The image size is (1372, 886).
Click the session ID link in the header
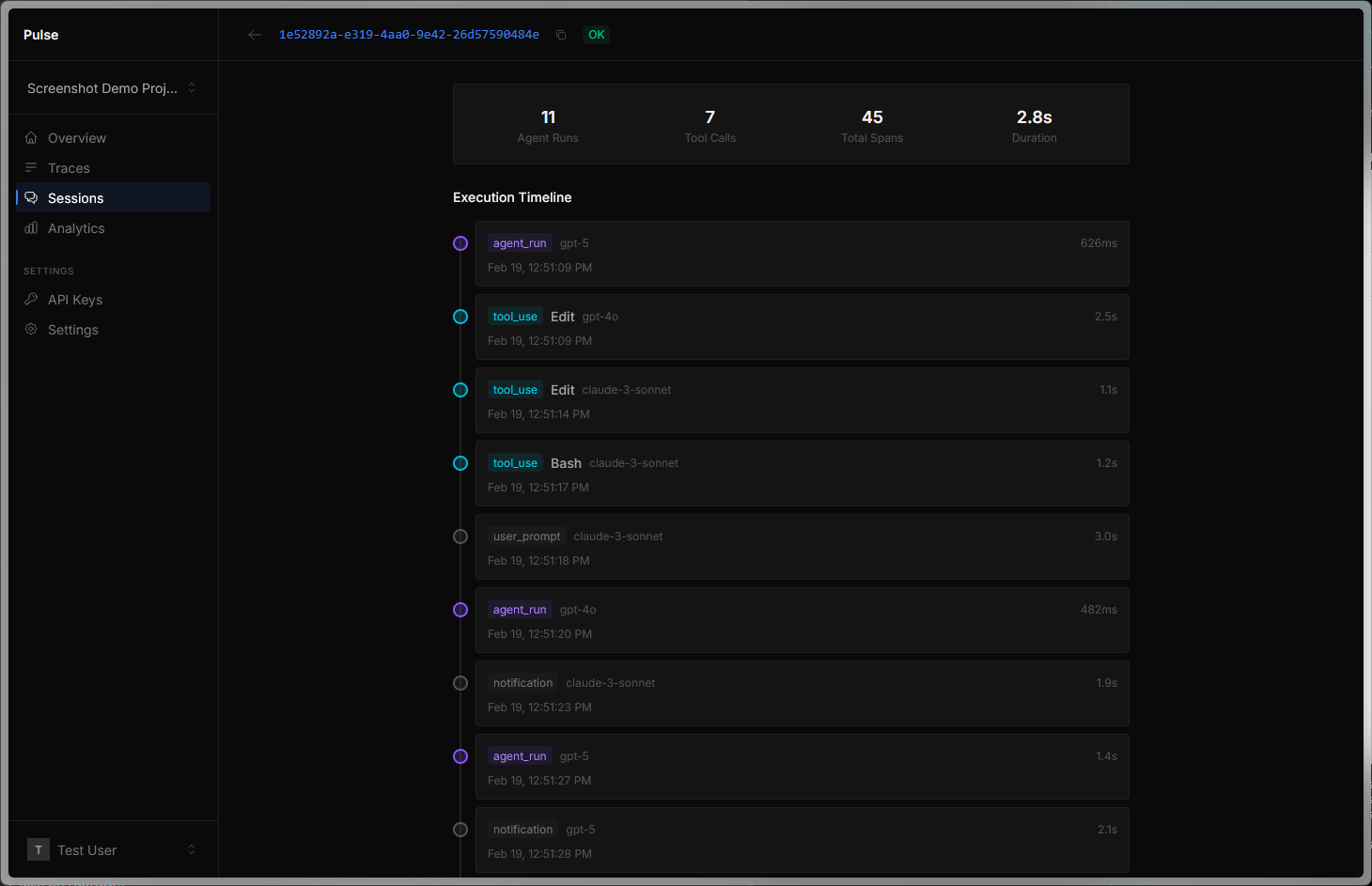point(409,34)
